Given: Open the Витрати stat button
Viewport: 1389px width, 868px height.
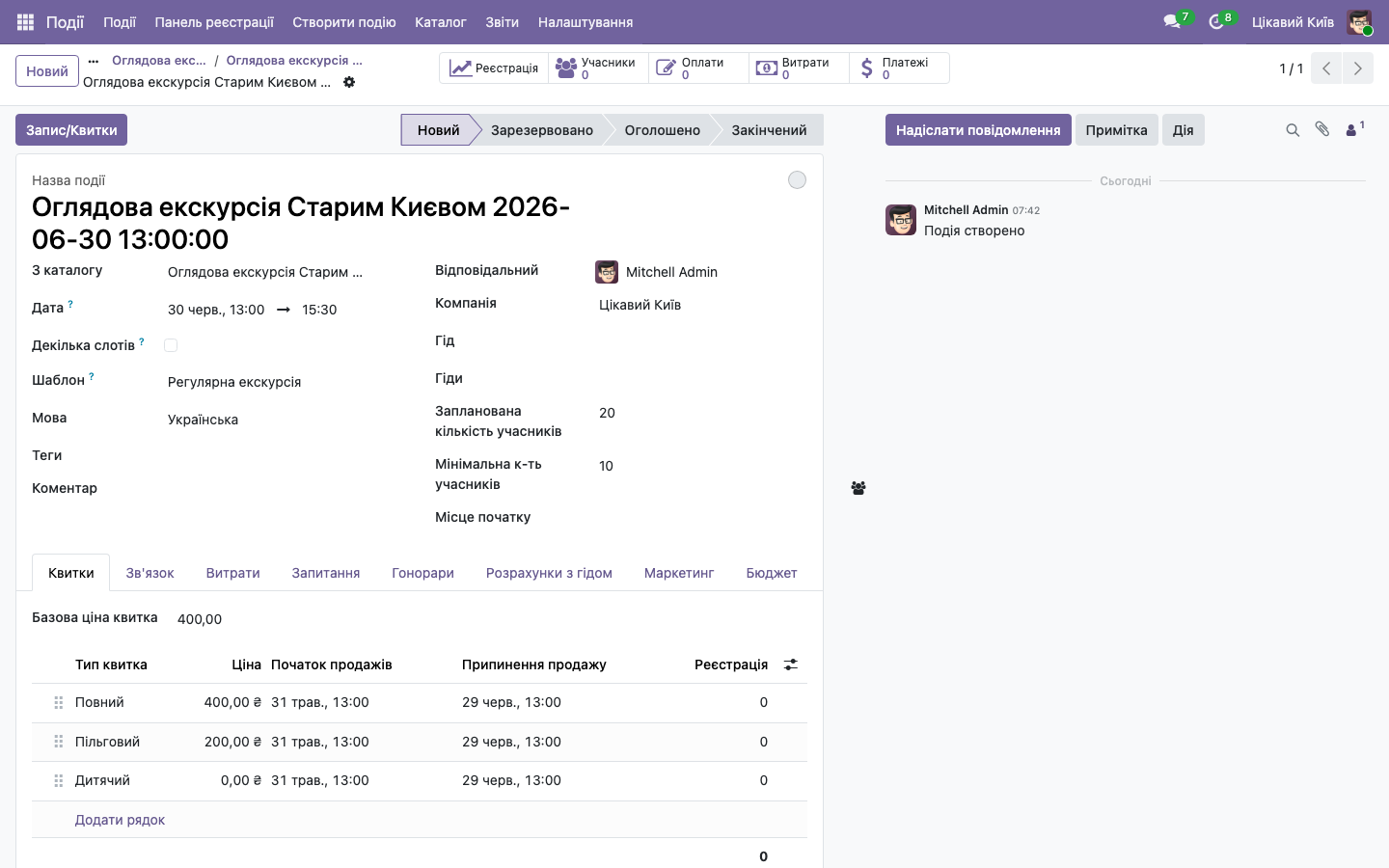Looking at the screenshot, I should (x=799, y=68).
